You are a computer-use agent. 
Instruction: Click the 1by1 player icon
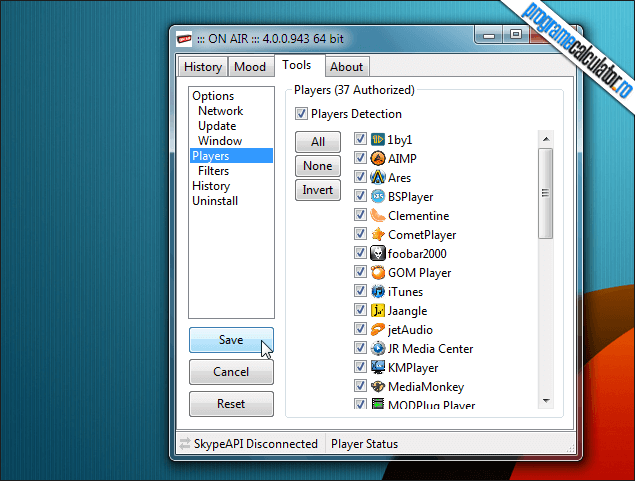[x=377, y=139]
